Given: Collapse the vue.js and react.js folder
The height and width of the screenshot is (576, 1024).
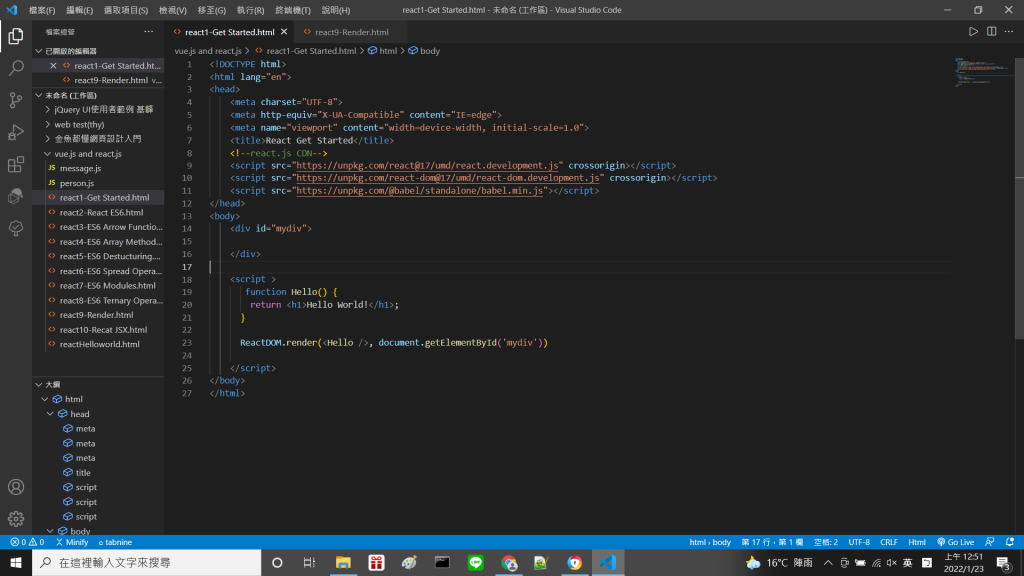Looking at the screenshot, I should 48,153.
